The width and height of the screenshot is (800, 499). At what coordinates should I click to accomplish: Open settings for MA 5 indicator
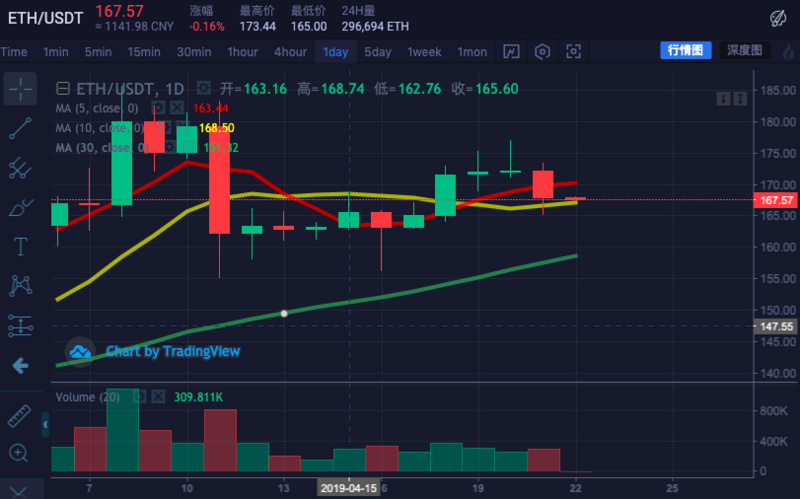(158, 107)
